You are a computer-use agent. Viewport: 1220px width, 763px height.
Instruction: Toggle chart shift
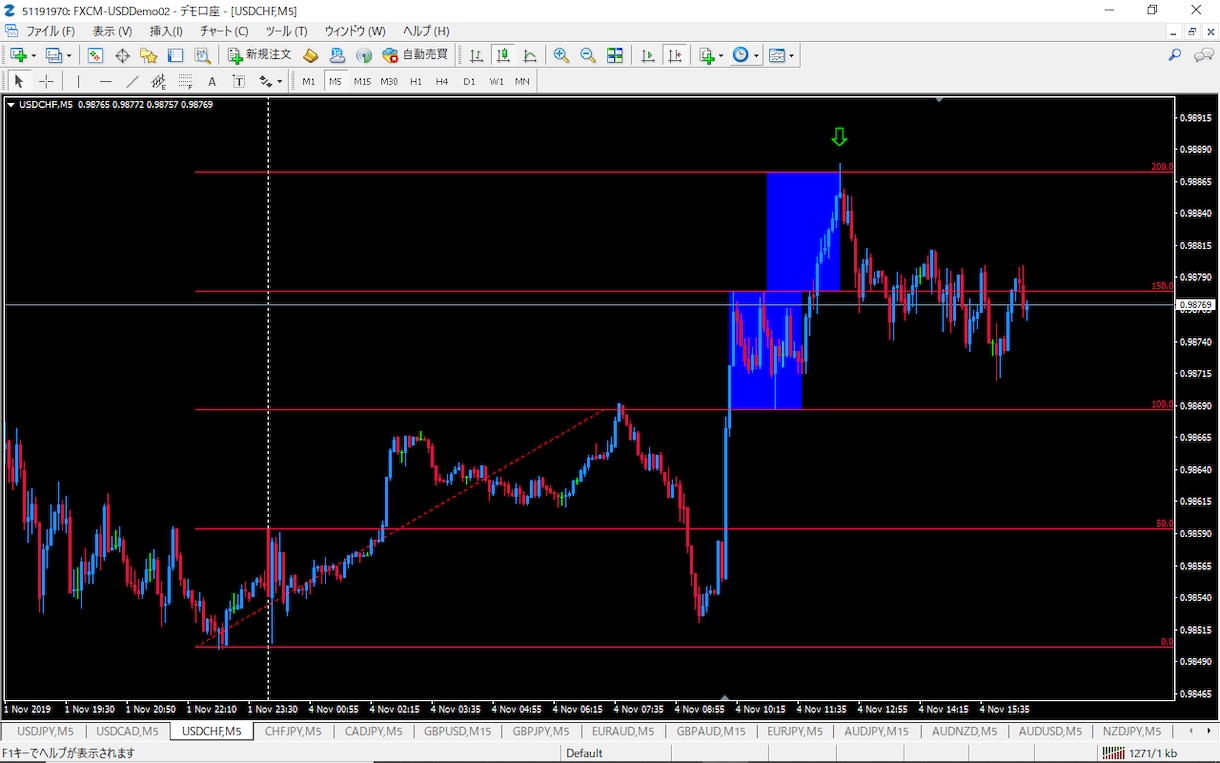[x=675, y=56]
